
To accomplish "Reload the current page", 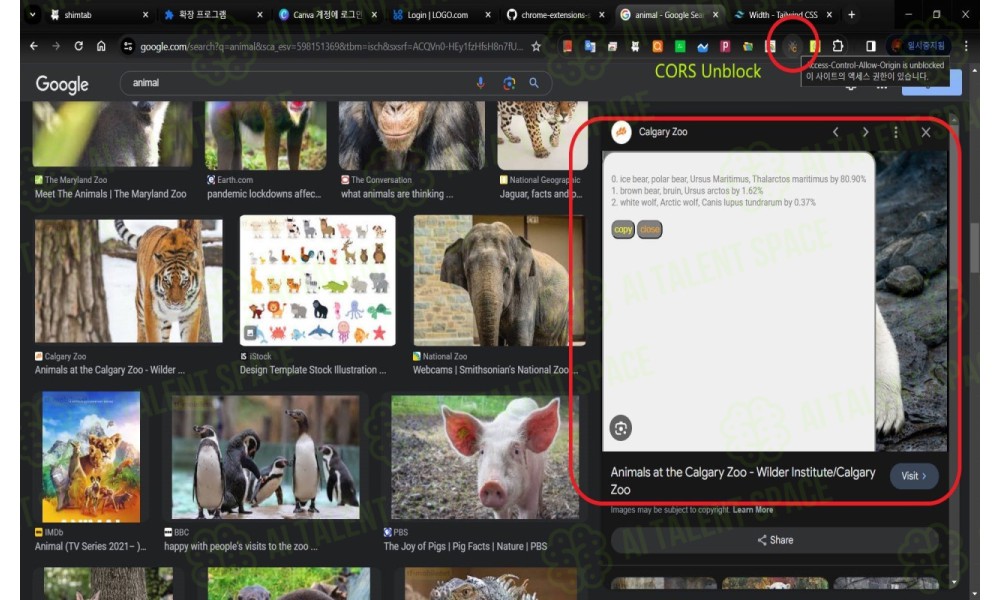I will pos(78,46).
